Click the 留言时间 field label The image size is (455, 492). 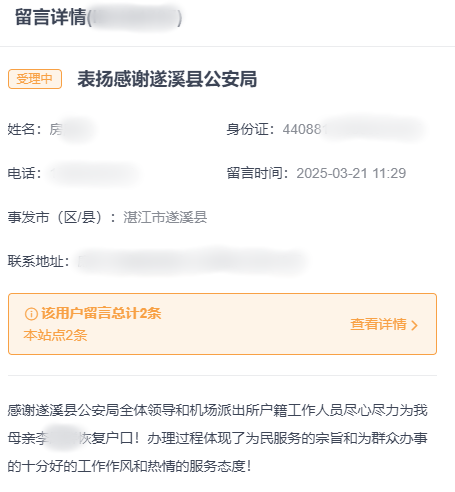click(257, 173)
